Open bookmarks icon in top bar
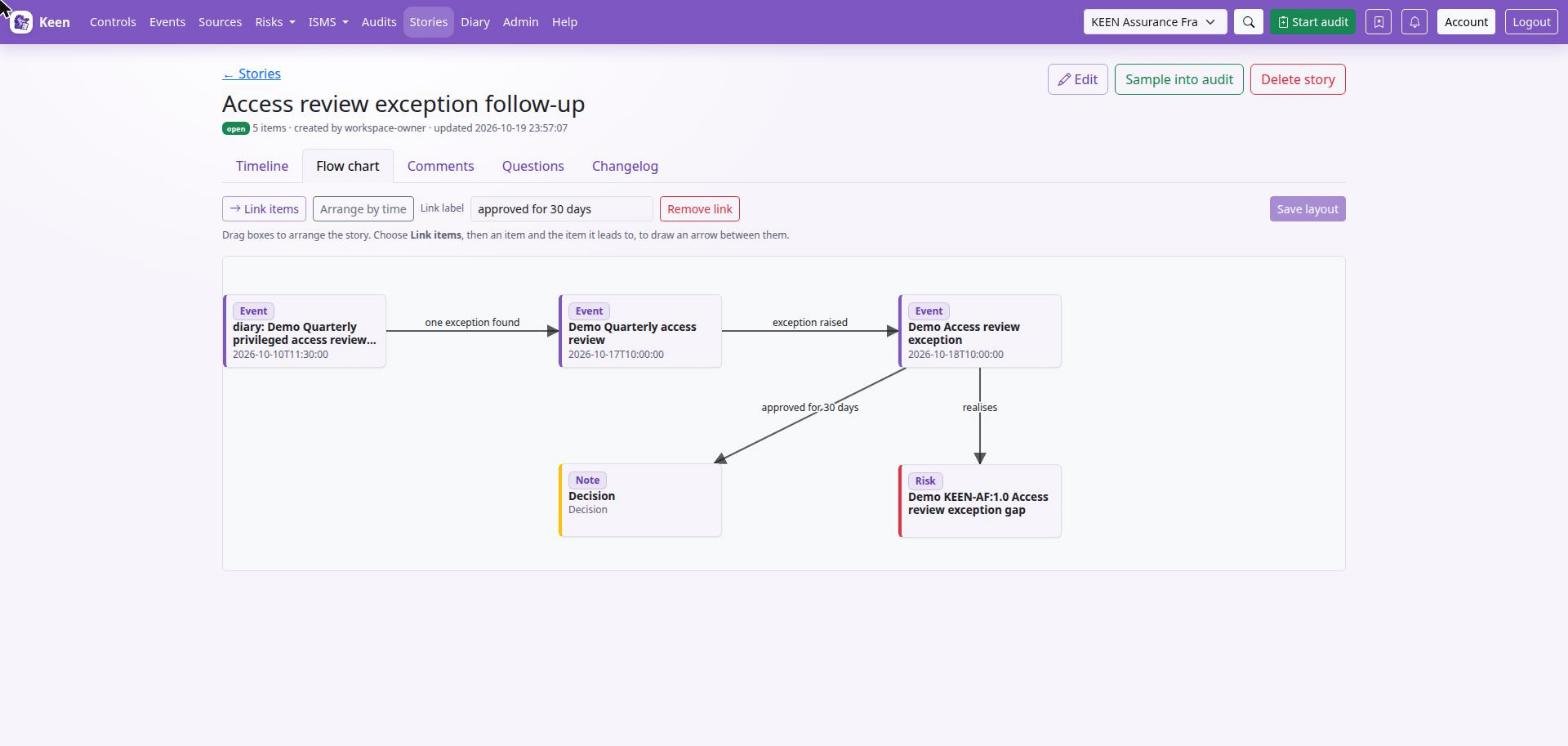This screenshot has height=746, width=1568. [1378, 22]
